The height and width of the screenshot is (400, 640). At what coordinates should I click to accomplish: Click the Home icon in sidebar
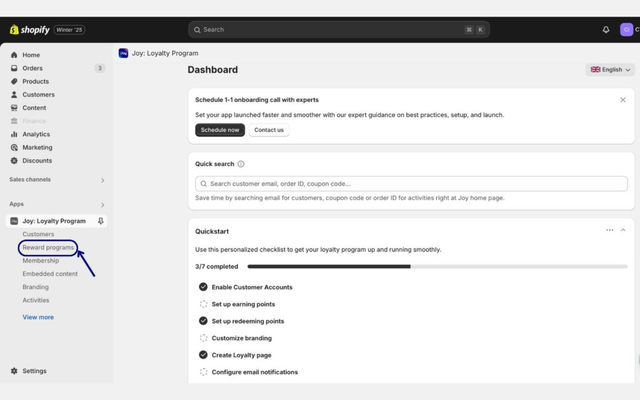click(x=14, y=55)
